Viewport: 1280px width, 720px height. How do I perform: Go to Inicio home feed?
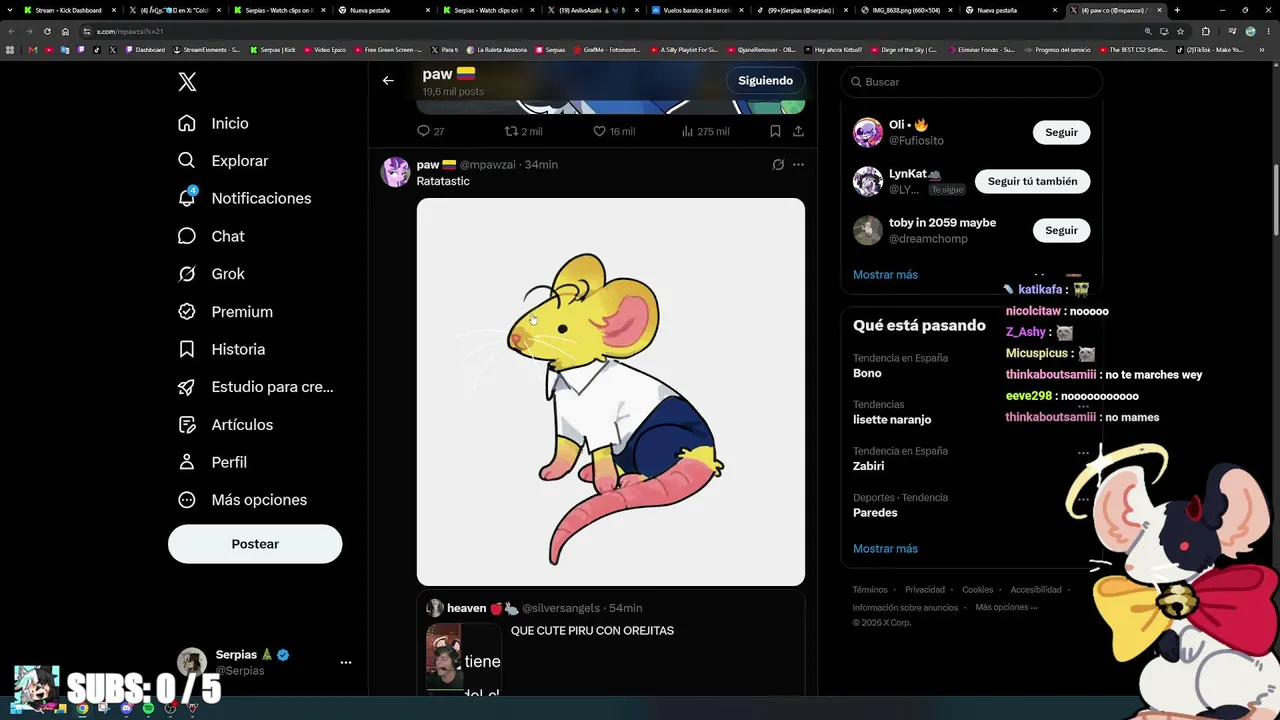pos(213,123)
